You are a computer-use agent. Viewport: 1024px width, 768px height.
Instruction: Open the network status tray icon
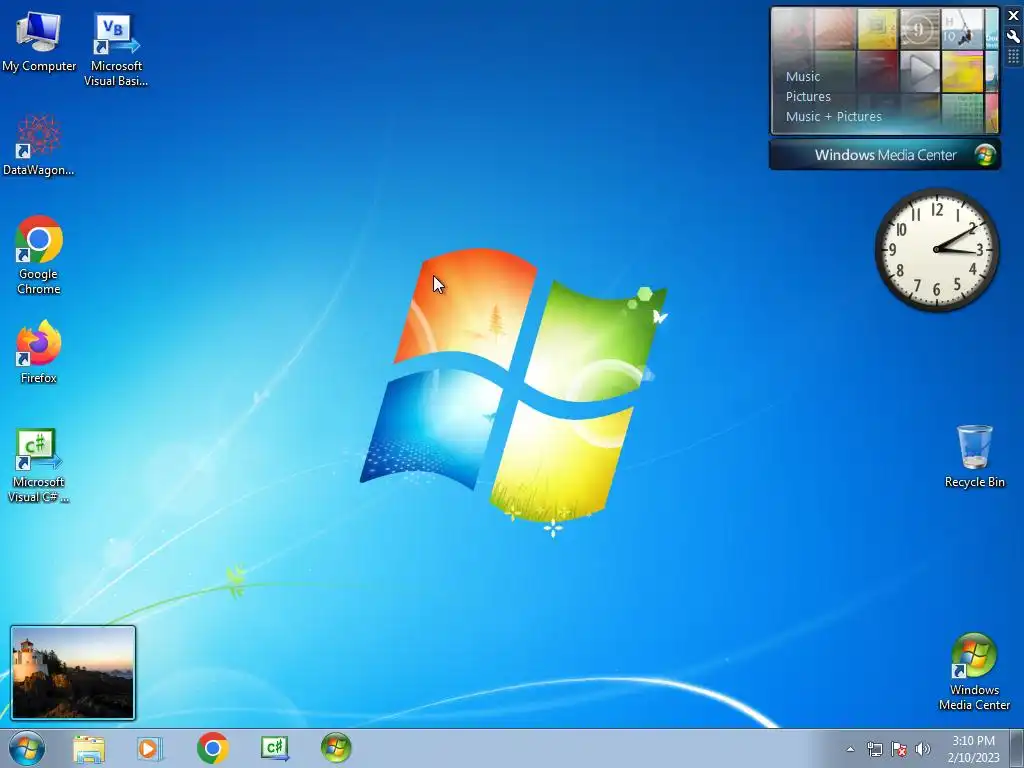click(874, 749)
